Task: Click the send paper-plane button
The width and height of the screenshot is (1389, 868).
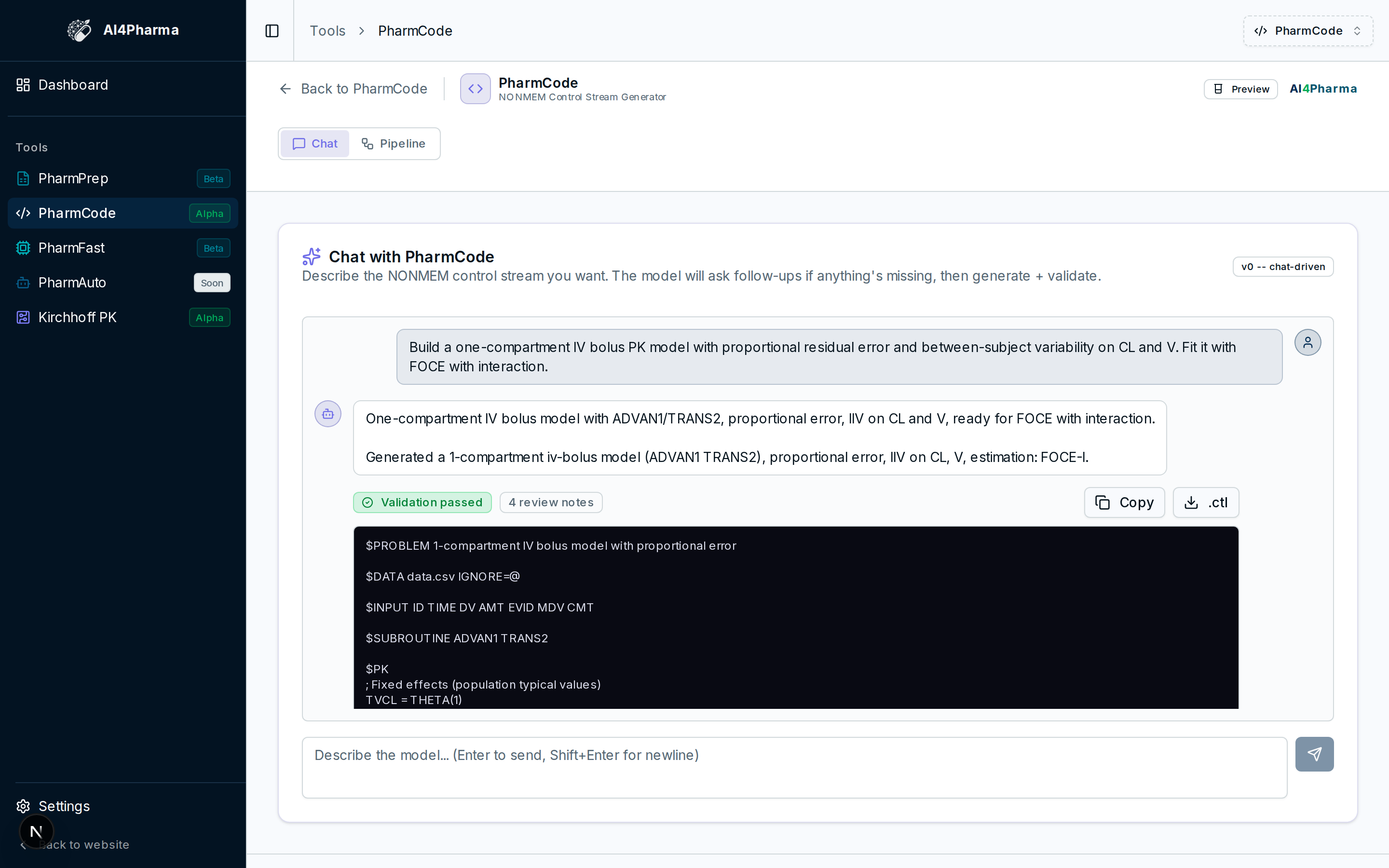Action: [1314, 754]
